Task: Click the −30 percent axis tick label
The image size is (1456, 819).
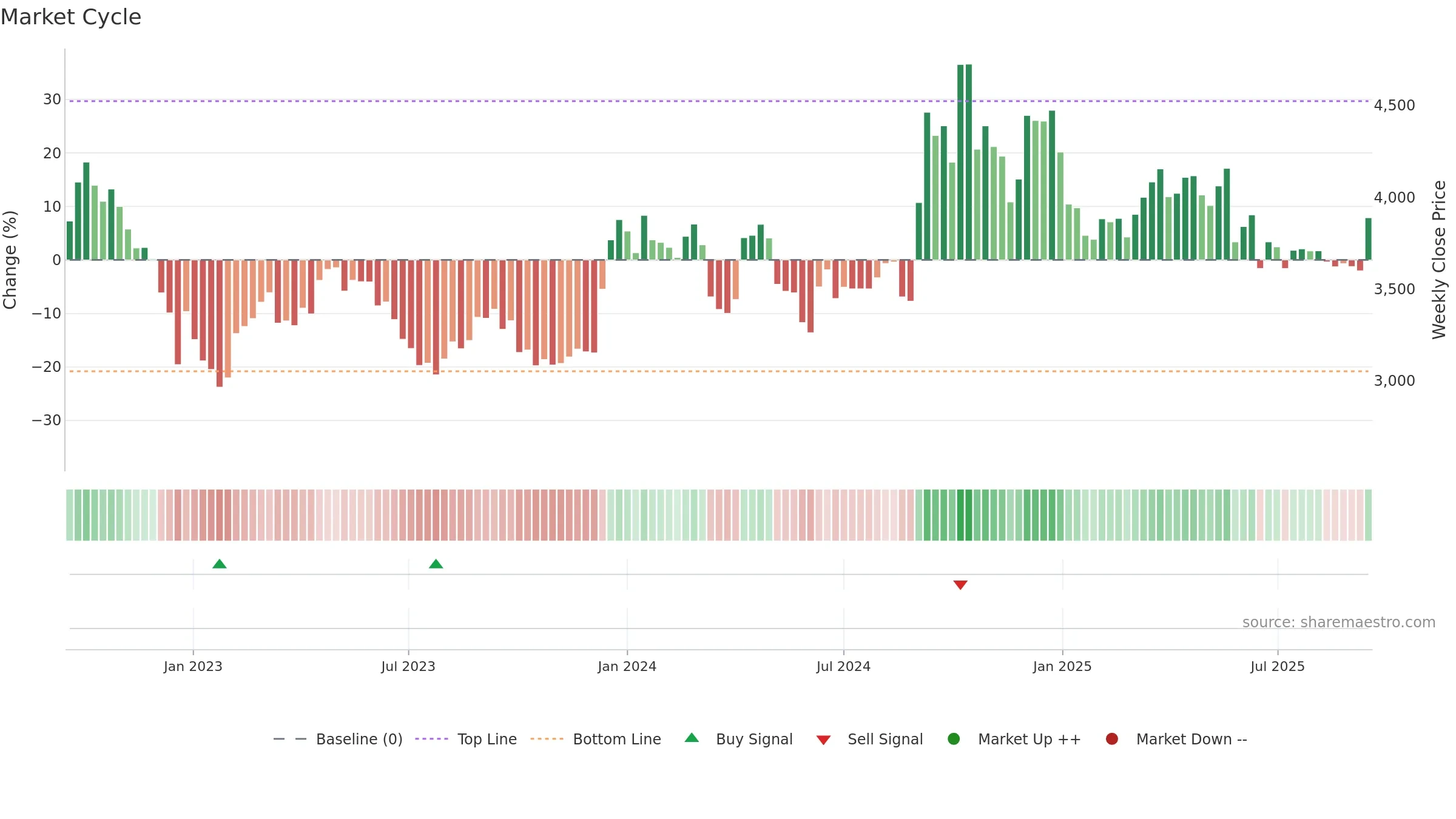Action: (47, 420)
